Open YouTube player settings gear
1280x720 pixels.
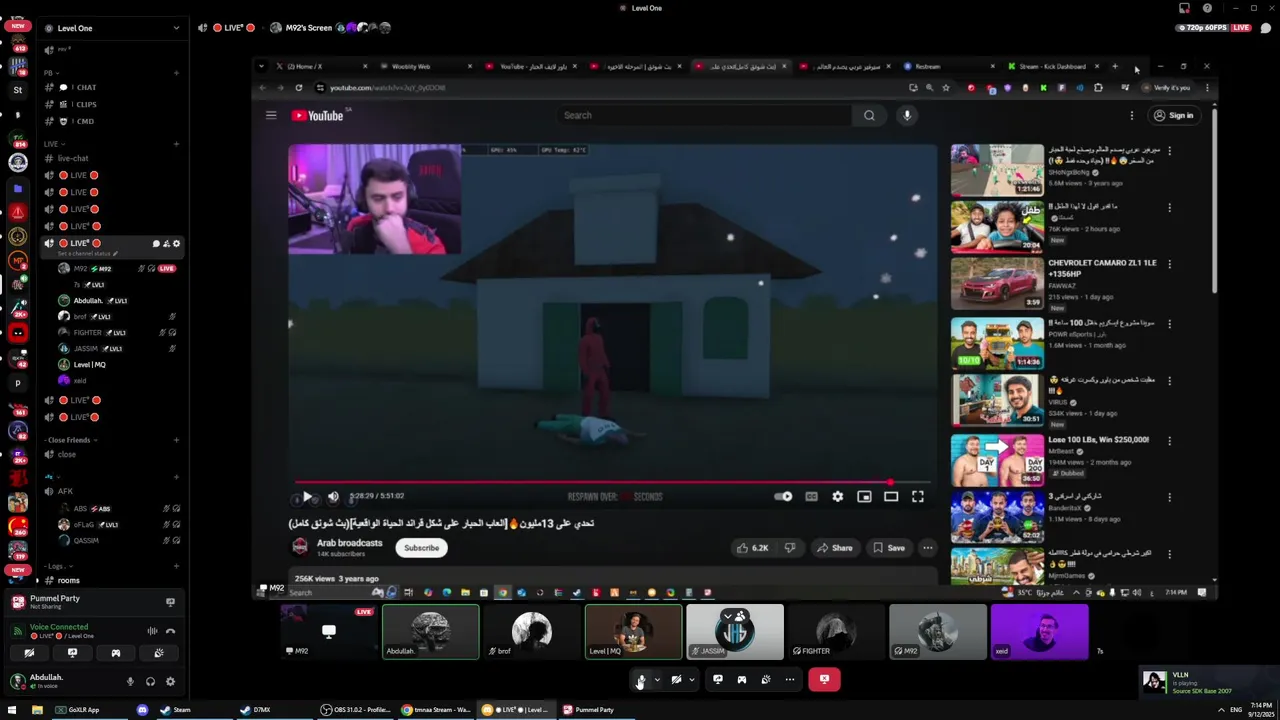pyautogui.click(x=838, y=496)
